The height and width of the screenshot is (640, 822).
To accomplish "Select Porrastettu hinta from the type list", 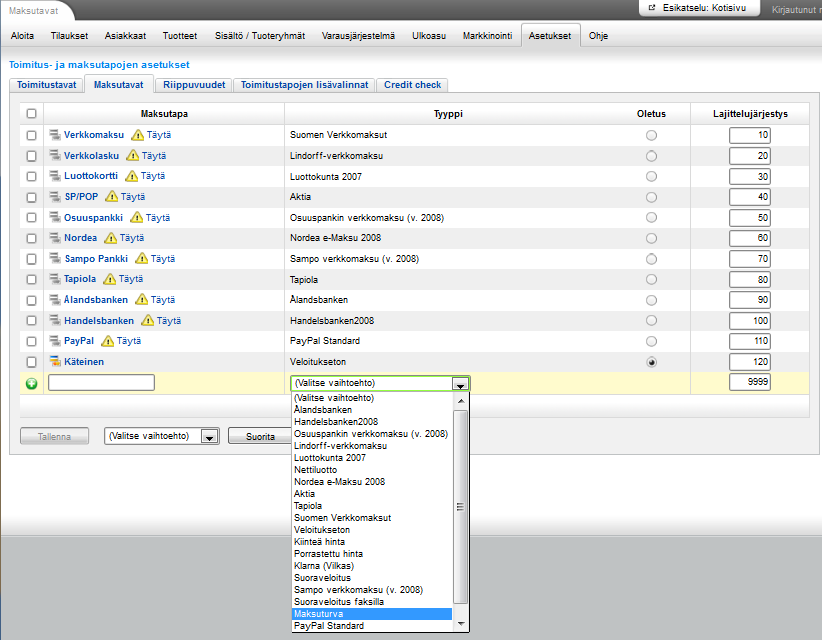I will tap(372, 554).
